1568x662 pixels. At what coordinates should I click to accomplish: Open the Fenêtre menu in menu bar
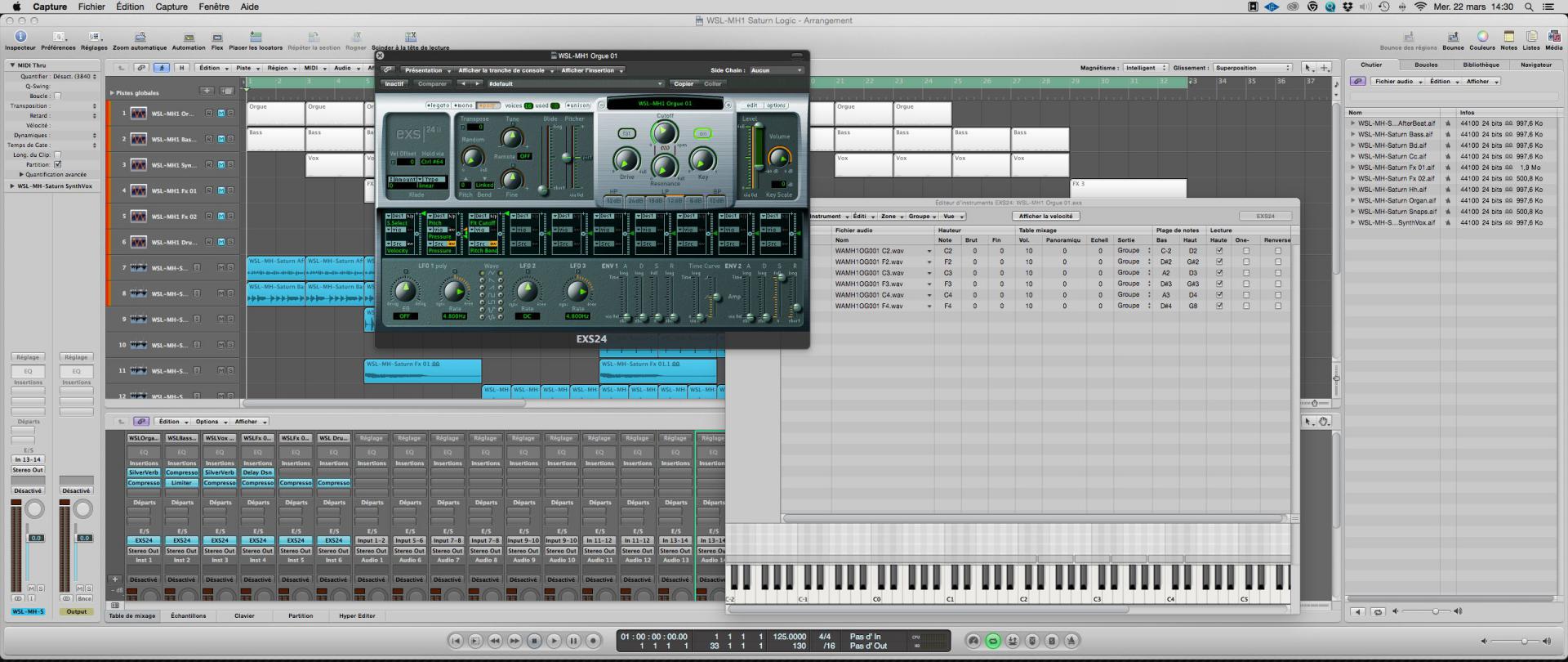(214, 7)
